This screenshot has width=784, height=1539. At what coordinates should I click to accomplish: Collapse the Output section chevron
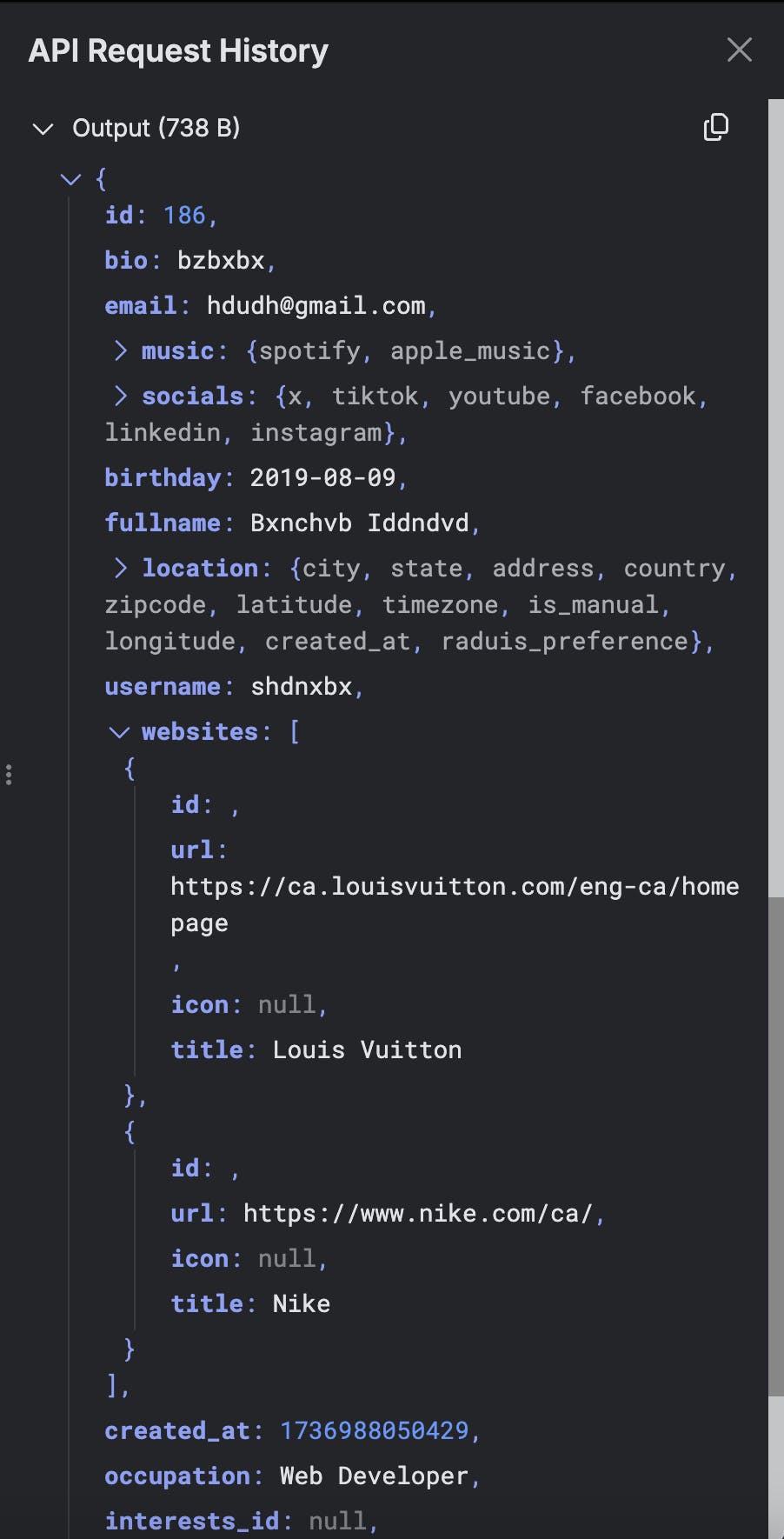43,129
